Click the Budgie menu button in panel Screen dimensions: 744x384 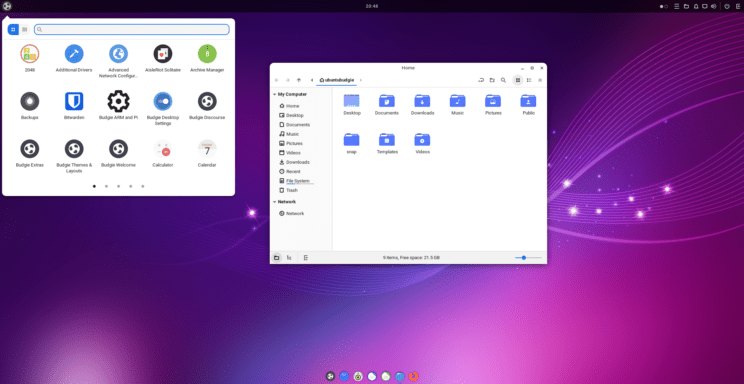coord(7,6)
